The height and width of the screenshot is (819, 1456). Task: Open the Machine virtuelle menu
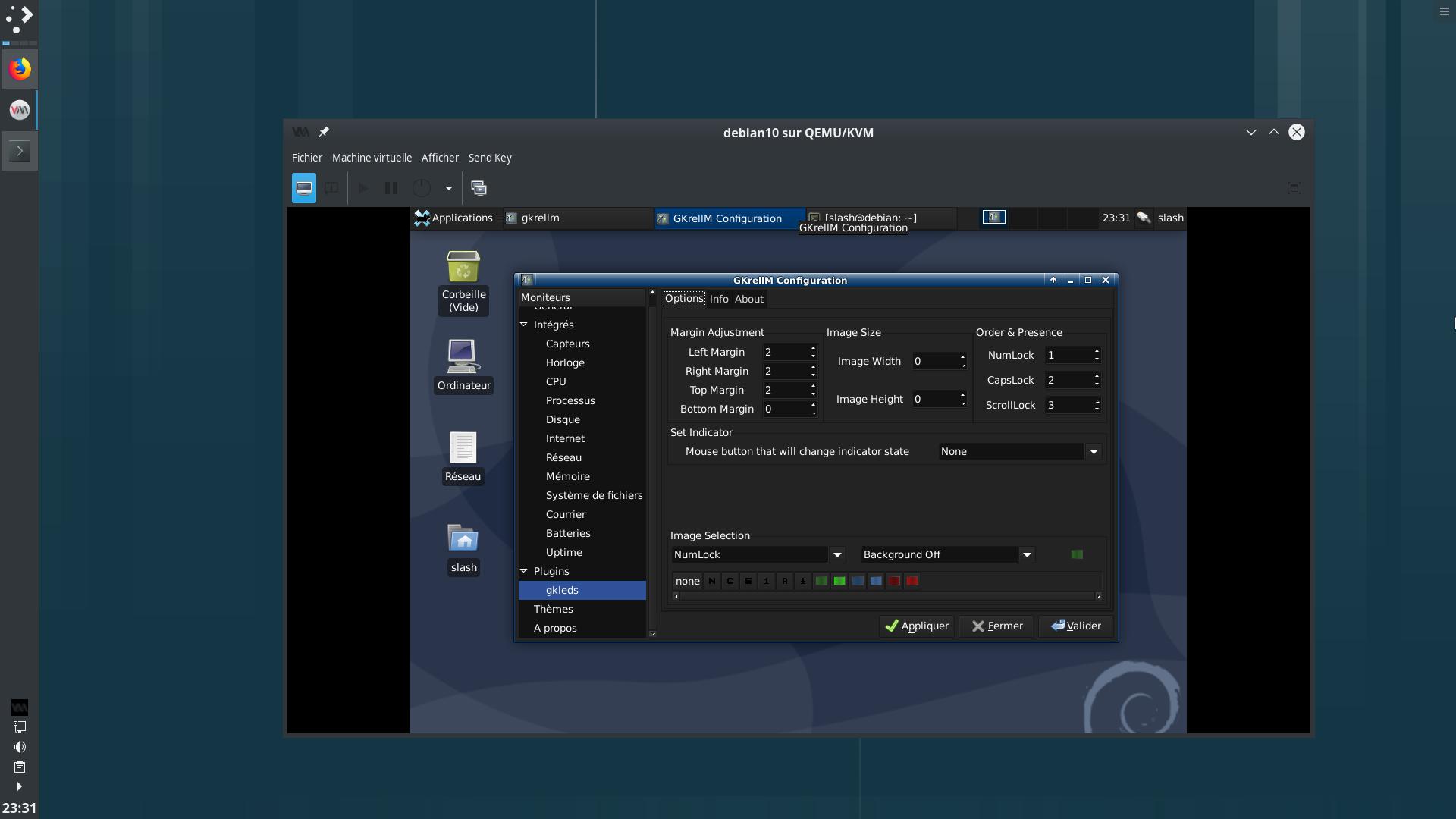pyautogui.click(x=372, y=158)
